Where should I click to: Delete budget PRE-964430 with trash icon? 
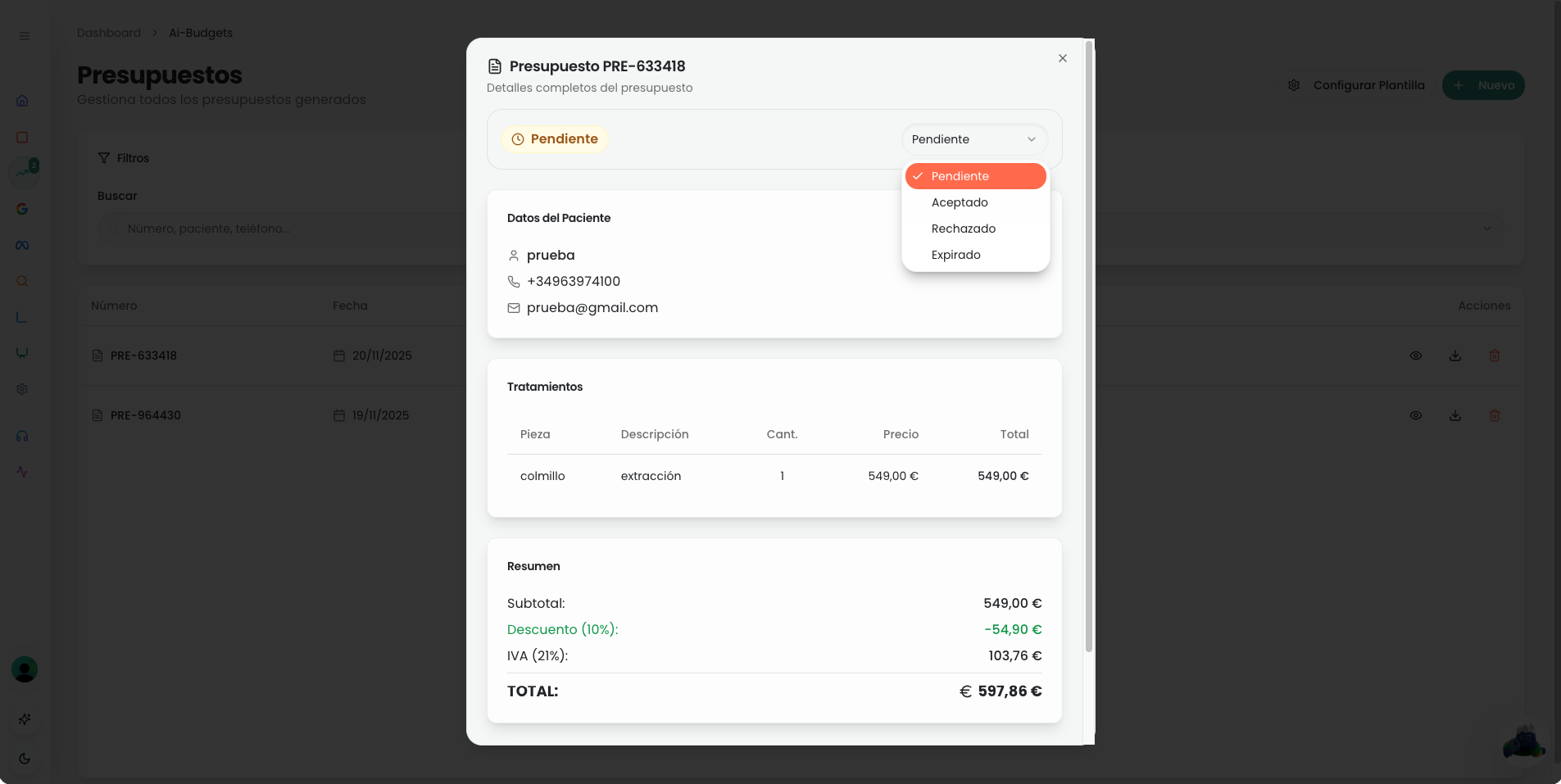(x=1495, y=415)
